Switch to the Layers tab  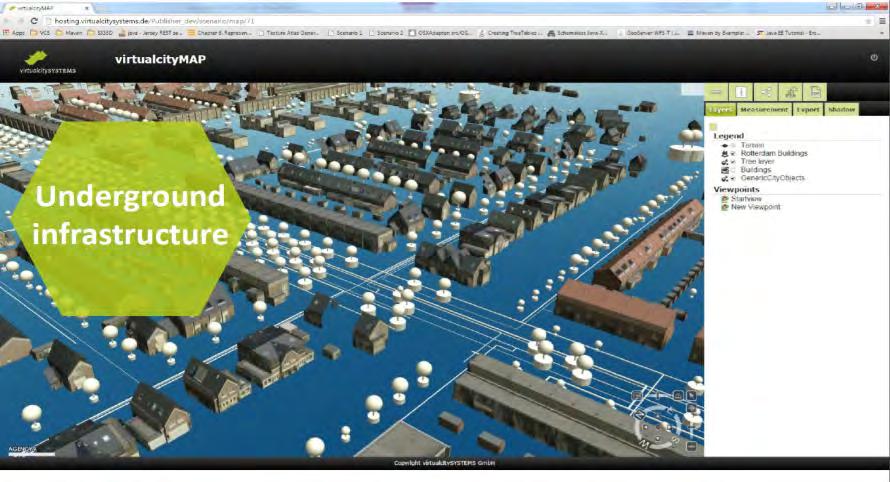(x=720, y=110)
